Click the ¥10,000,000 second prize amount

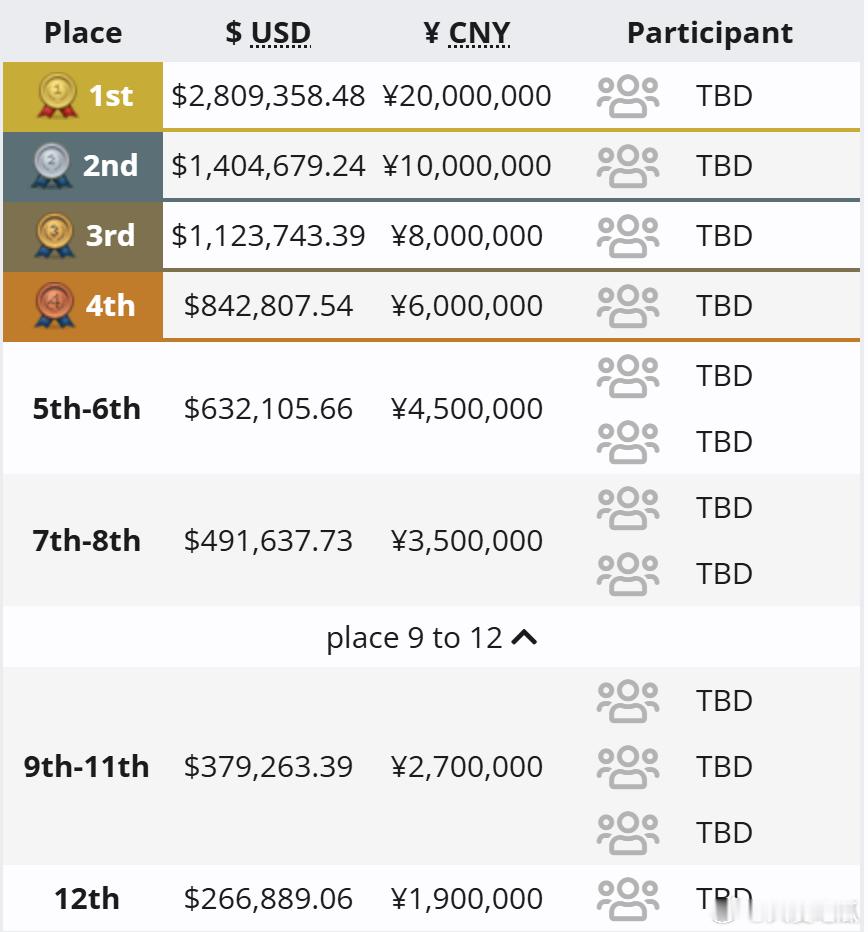click(467, 166)
